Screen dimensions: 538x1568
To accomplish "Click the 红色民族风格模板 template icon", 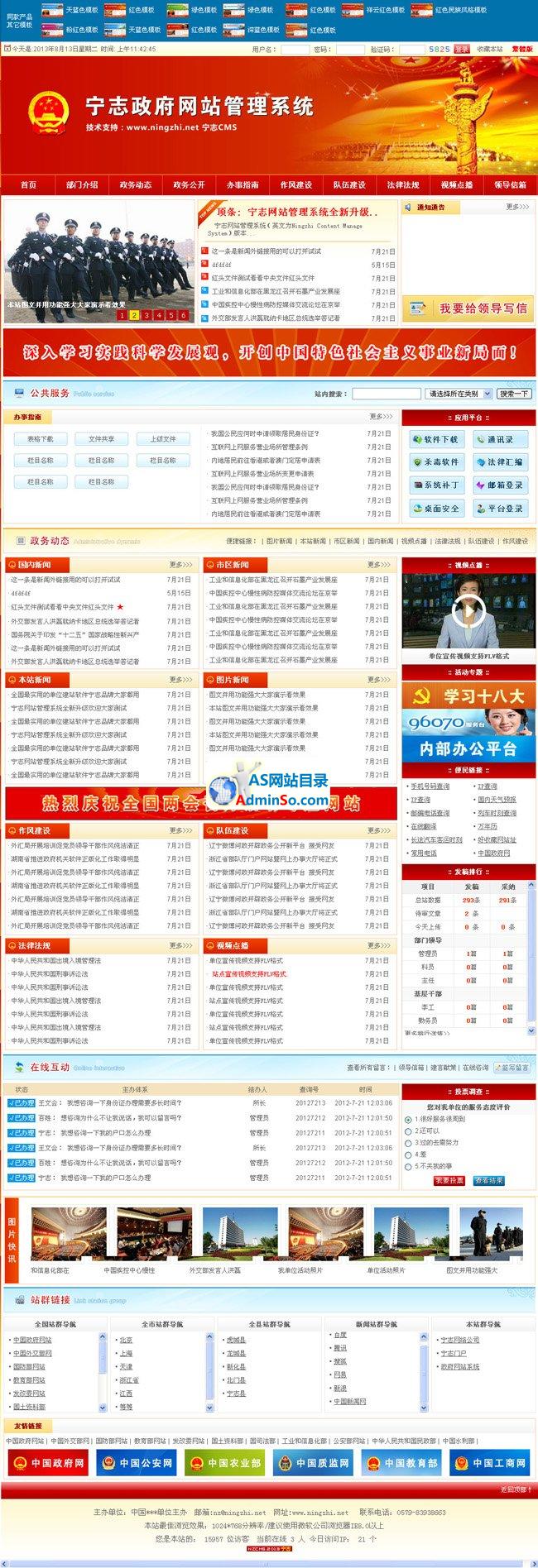I will (x=422, y=10).
